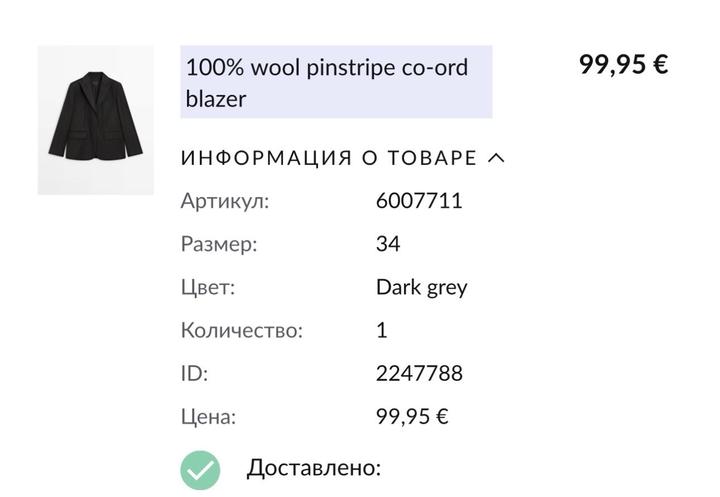Click the ID label

click(194, 374)
